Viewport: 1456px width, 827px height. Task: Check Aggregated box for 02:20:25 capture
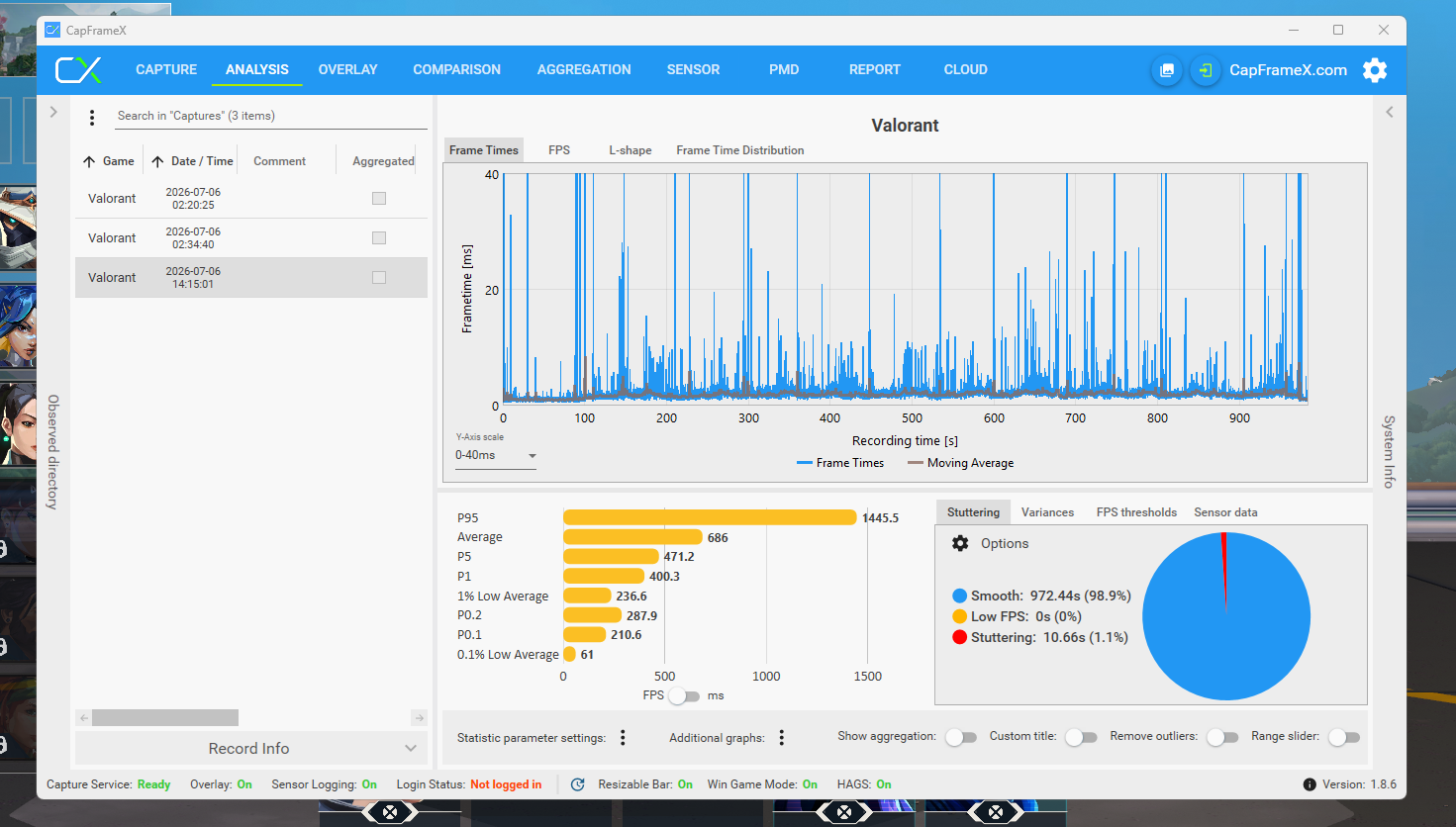(379, 199)
